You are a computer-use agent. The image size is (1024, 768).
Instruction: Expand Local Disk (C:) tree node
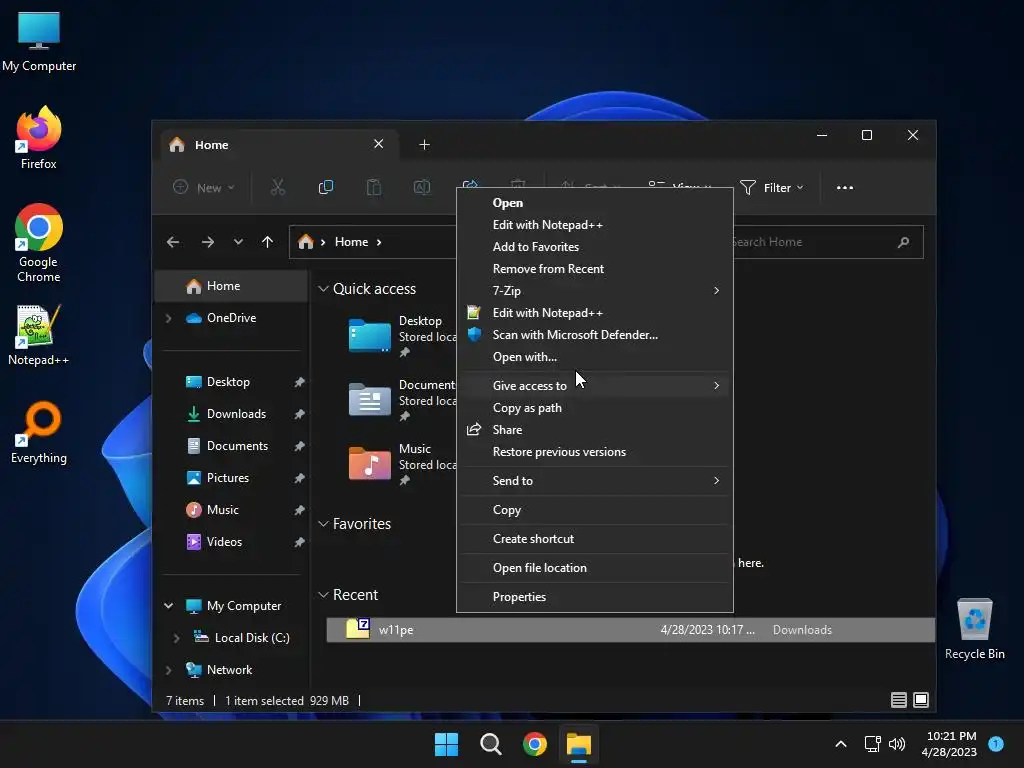(x=176, y=638)
